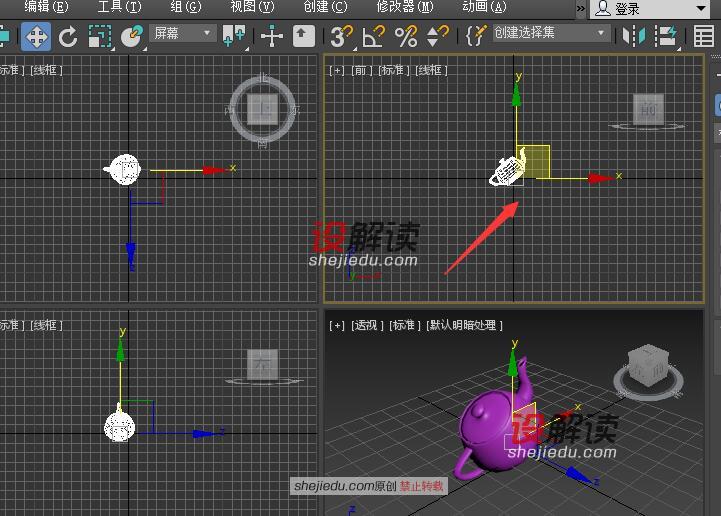
Task: Toggle keyboard shortcut override icon
Action: click(303, 36)
